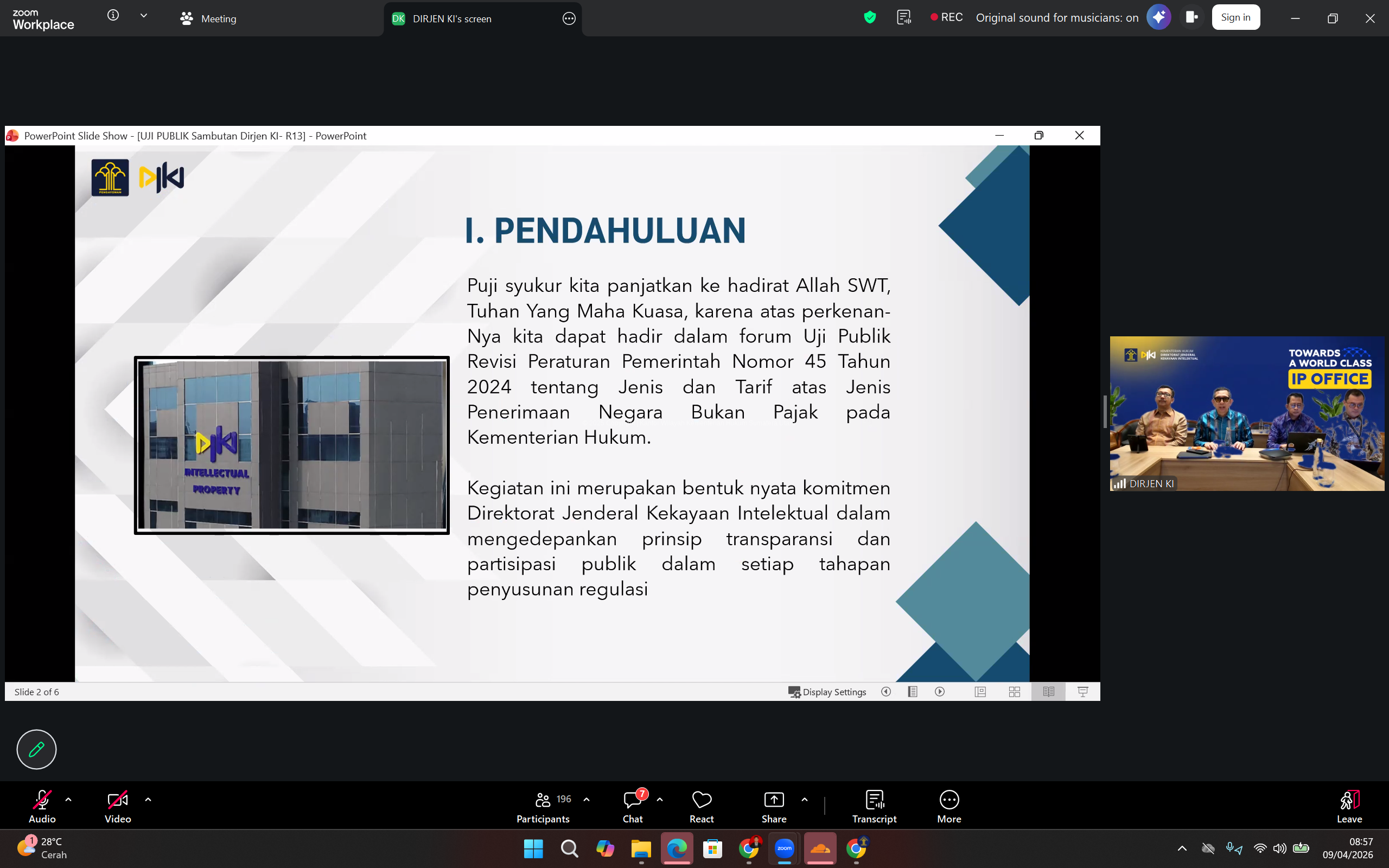Expand the Share screen options chevron
Image resolution: width=1389 pixels, height=868 pixels.
tap(804, 799)
